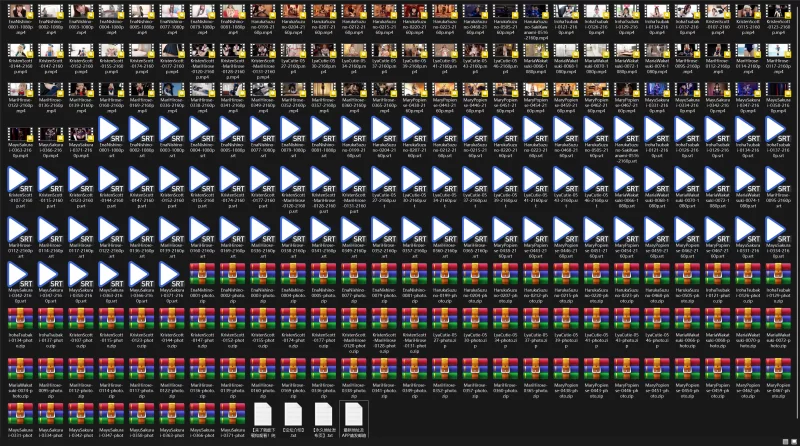
Task: Select archive MayuSakurai-0331-photo.zip
Action: coord(20,420)
